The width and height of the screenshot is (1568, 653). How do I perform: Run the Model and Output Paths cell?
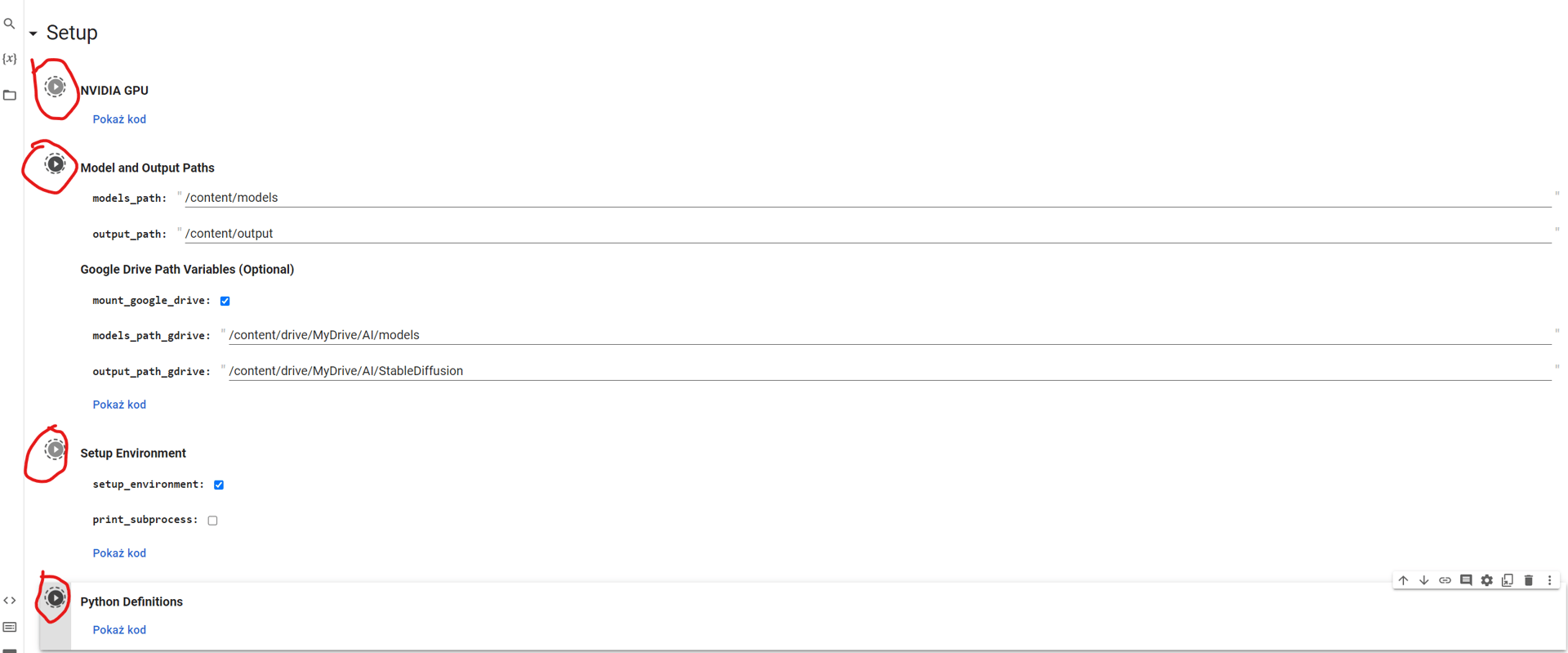[x=55, y=164]
